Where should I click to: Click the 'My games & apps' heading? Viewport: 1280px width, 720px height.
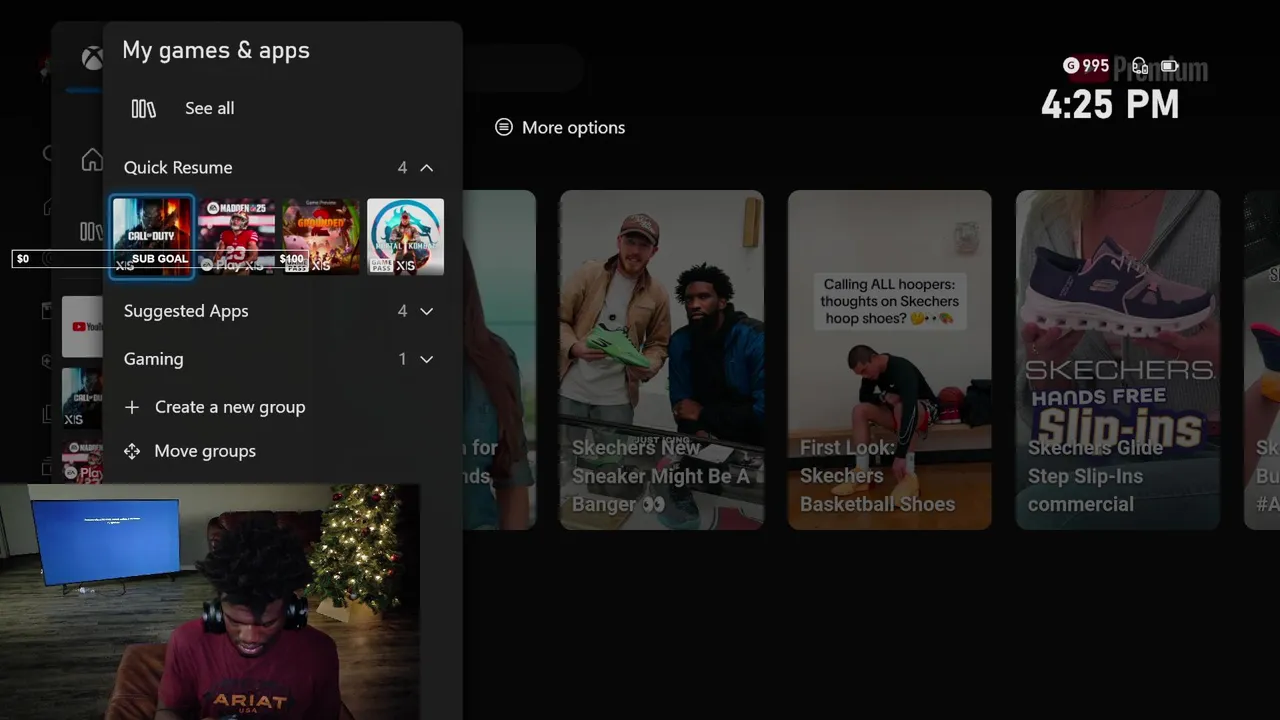pos(216,50)
